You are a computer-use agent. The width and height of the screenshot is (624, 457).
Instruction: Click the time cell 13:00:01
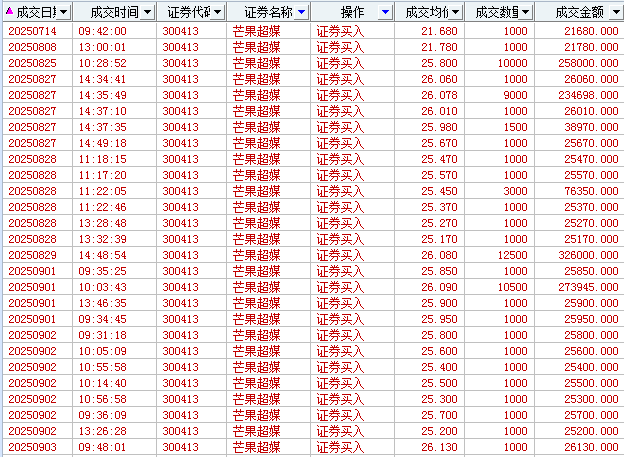tap(102, 47)
